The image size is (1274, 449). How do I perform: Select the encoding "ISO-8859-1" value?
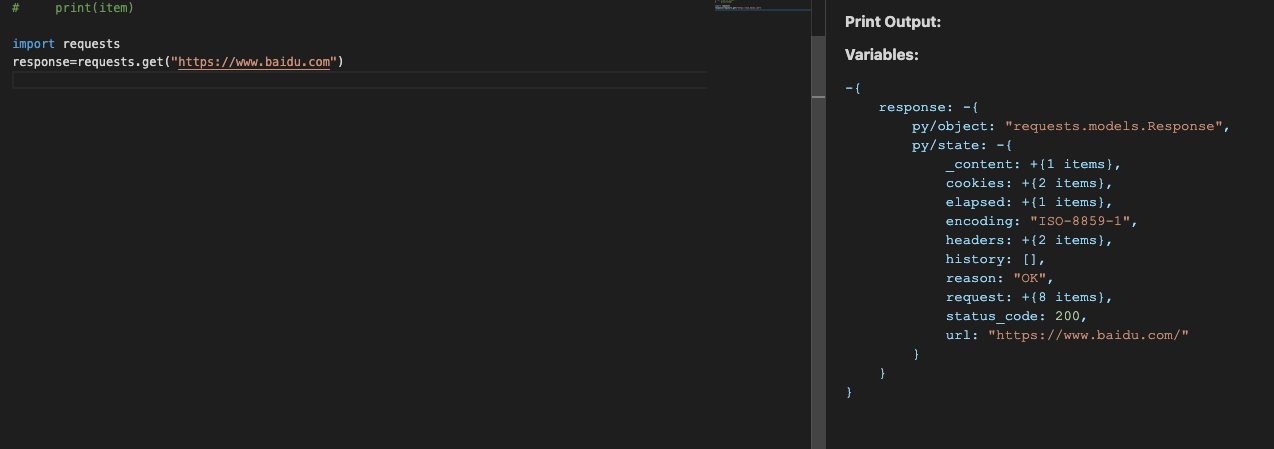coord(1080,221)
